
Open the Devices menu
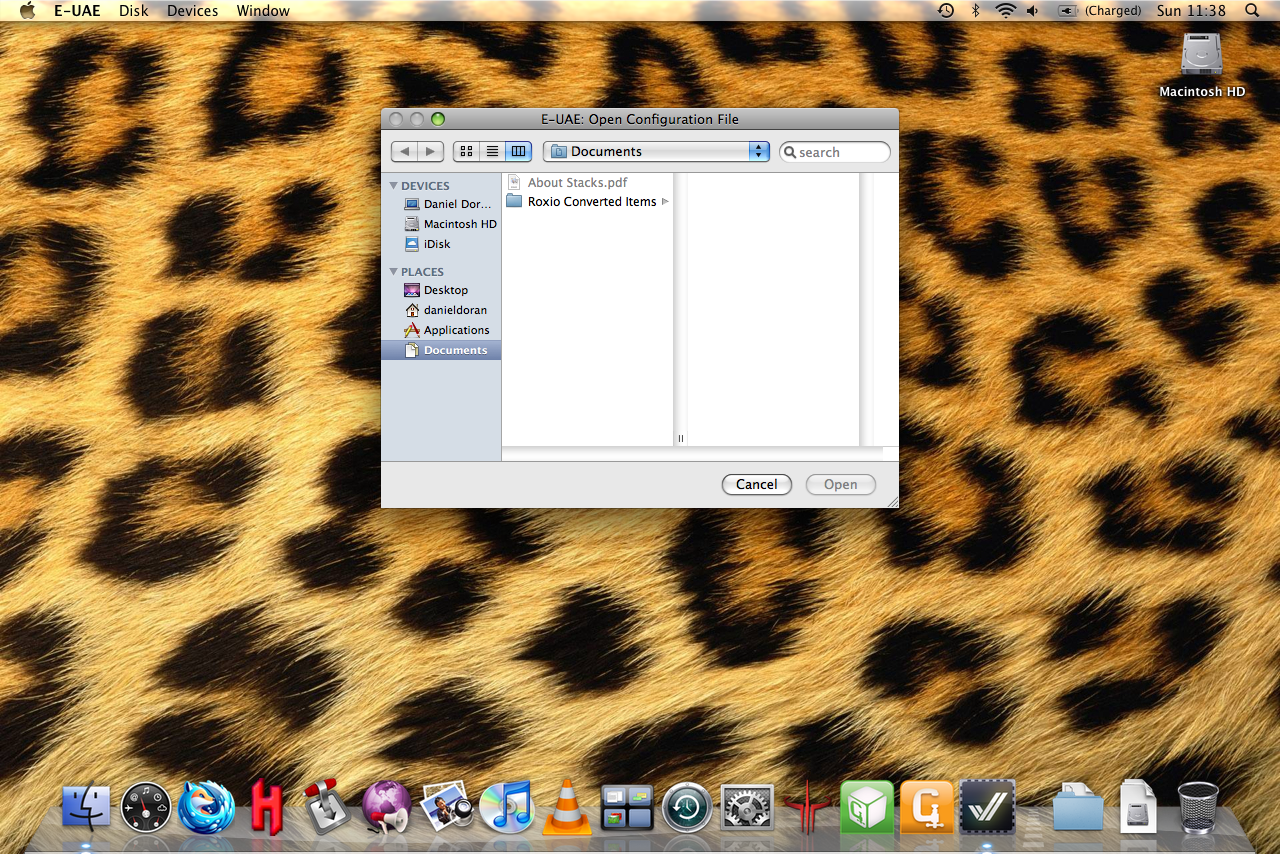pos(192,11)
